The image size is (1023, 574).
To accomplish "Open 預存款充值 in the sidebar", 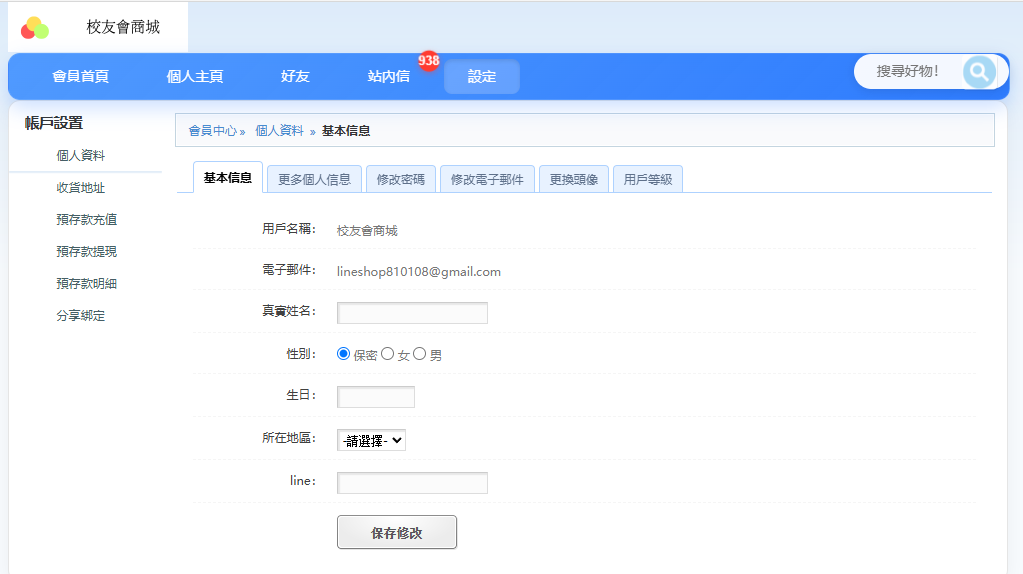I will click(87, 220).
